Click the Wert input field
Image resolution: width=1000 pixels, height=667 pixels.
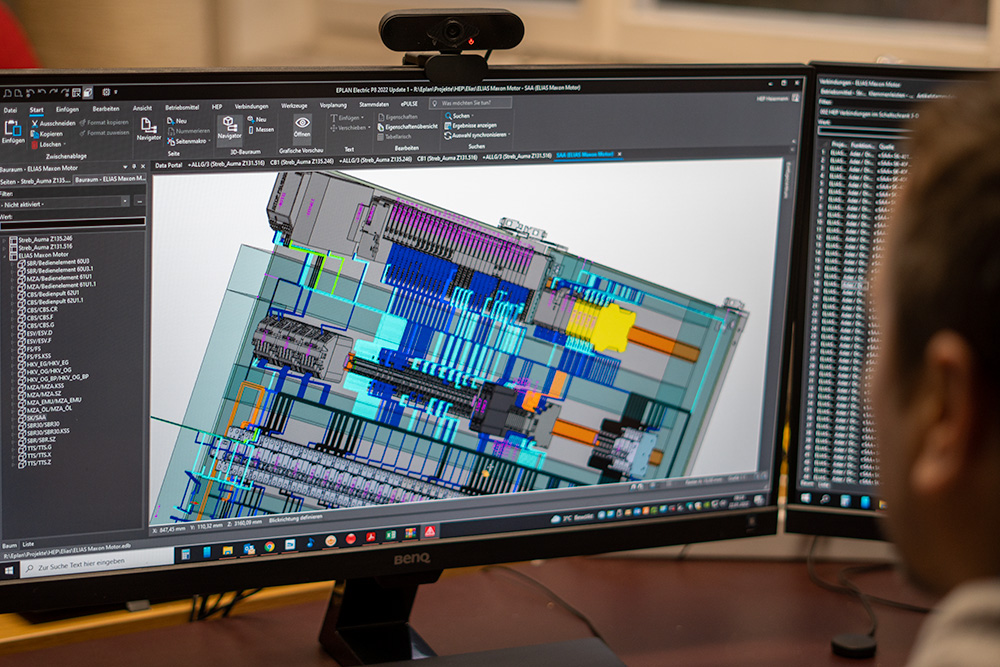[72, 222]
